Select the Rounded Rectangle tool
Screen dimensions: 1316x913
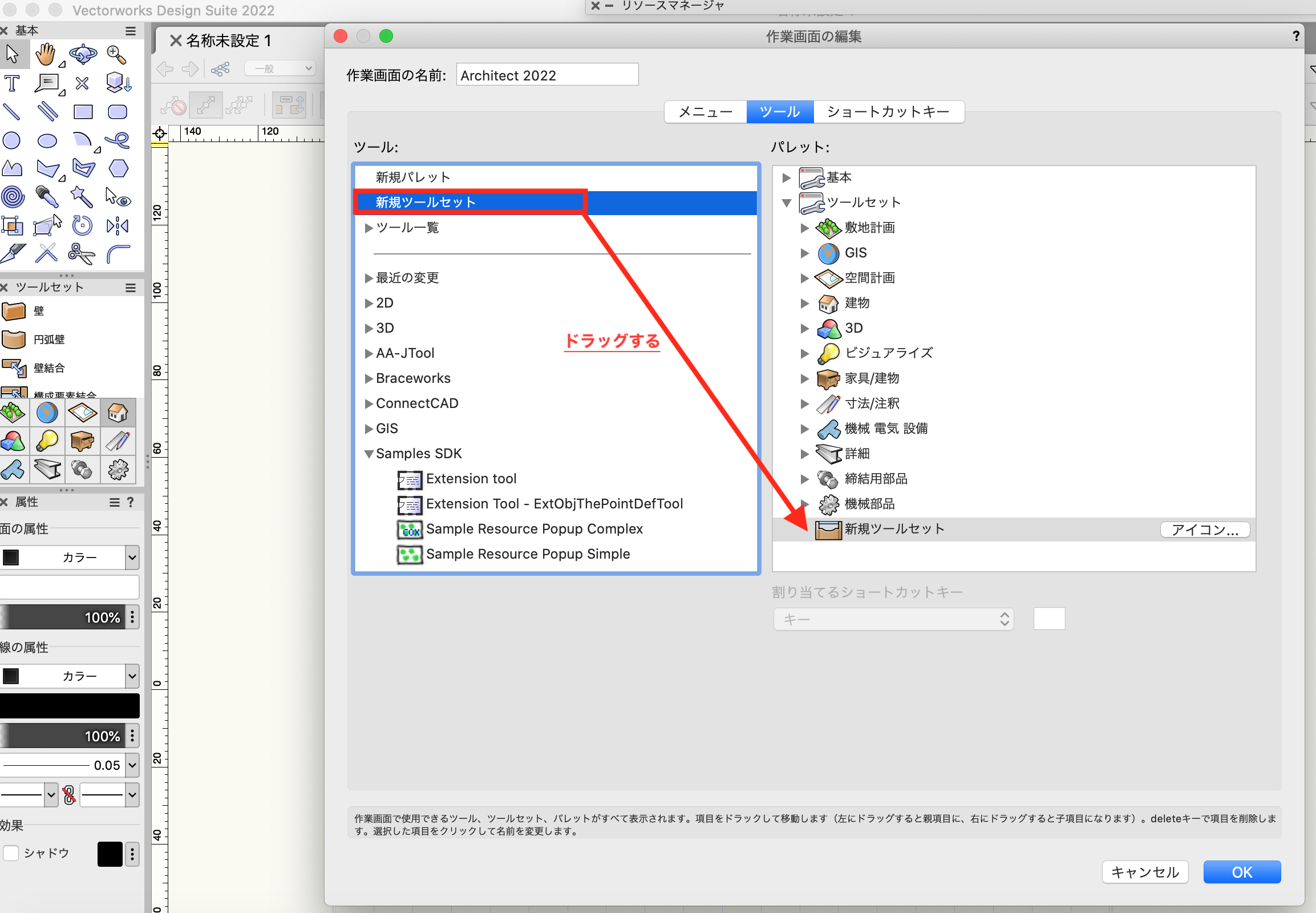pos(118,112)
